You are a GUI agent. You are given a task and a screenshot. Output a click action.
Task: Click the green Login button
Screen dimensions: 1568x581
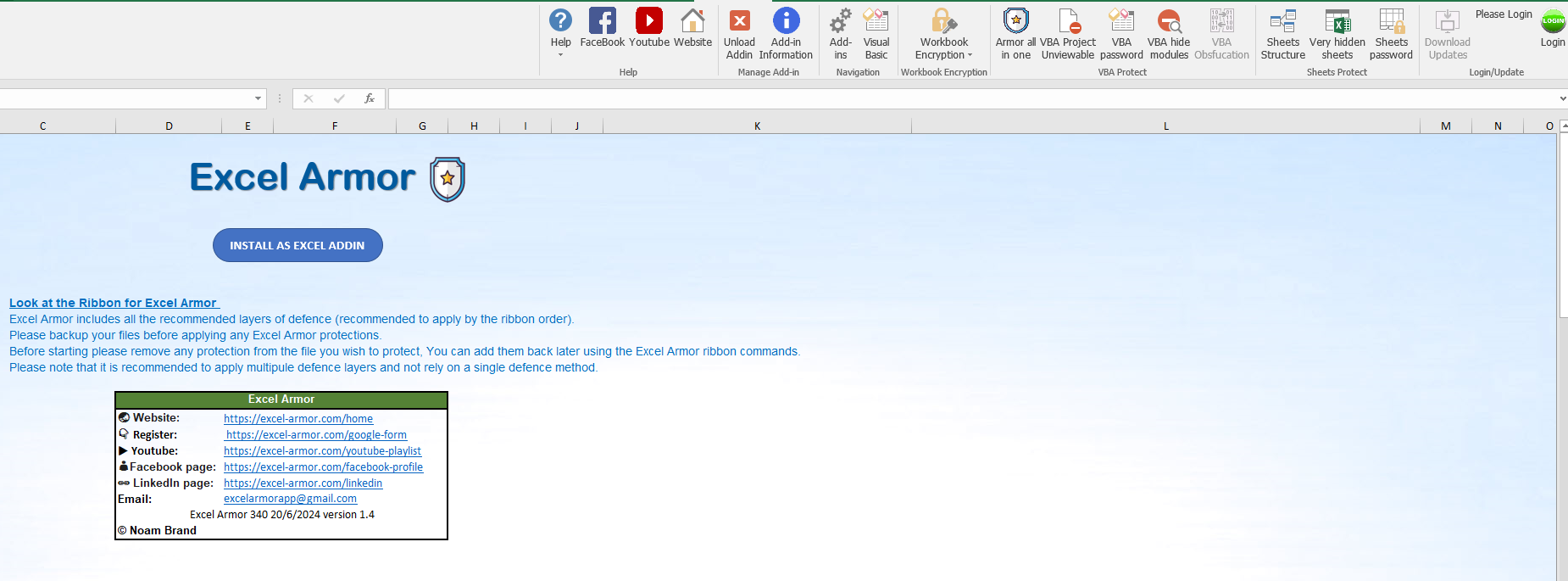click(x=1553, y=27)
